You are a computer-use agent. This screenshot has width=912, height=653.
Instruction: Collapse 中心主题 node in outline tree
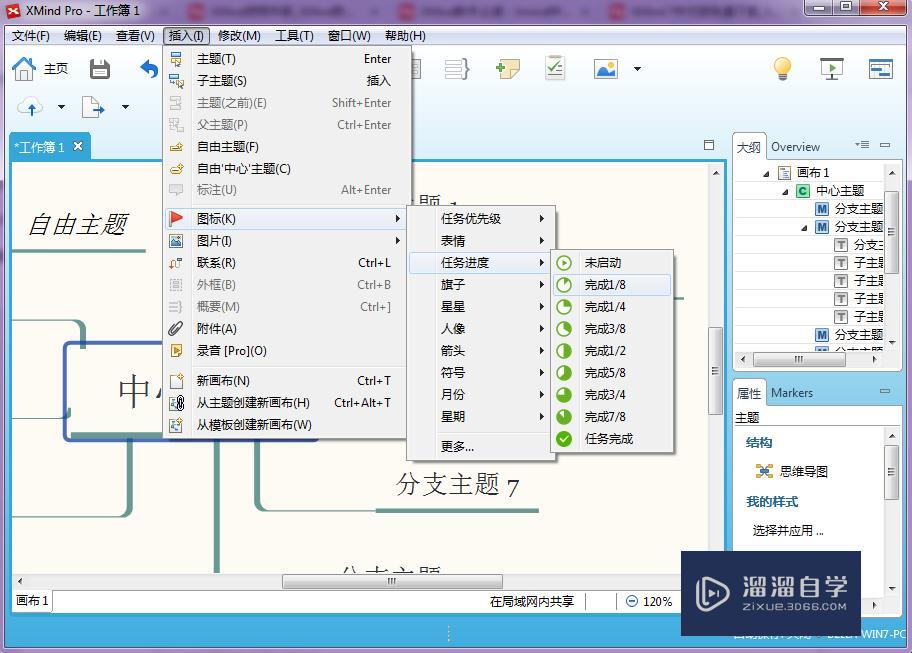tap(786, 191)
